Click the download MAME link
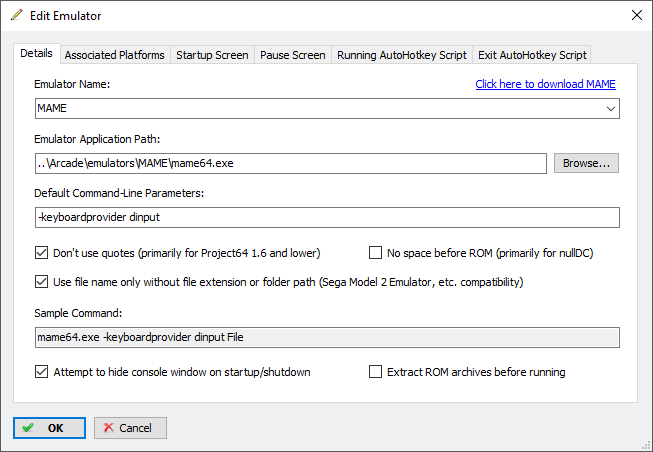653x452 pixels. point(545,84)
